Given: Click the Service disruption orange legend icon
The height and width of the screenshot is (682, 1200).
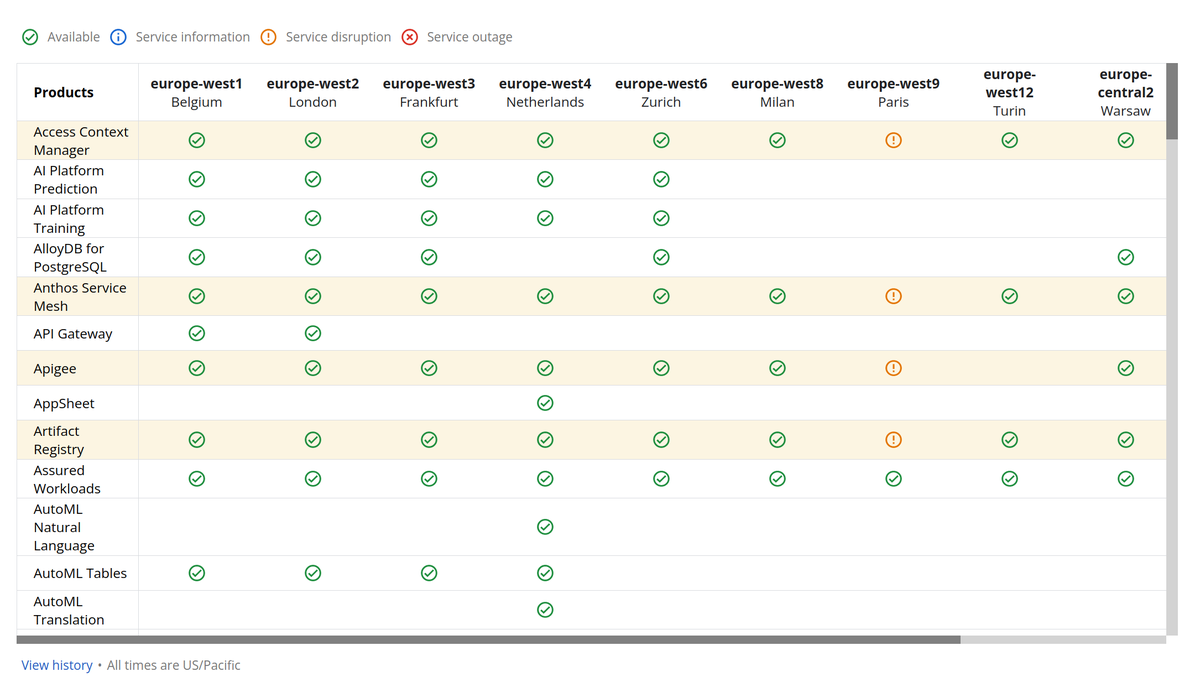Looking at the screenshot, I should pos(268,37).
